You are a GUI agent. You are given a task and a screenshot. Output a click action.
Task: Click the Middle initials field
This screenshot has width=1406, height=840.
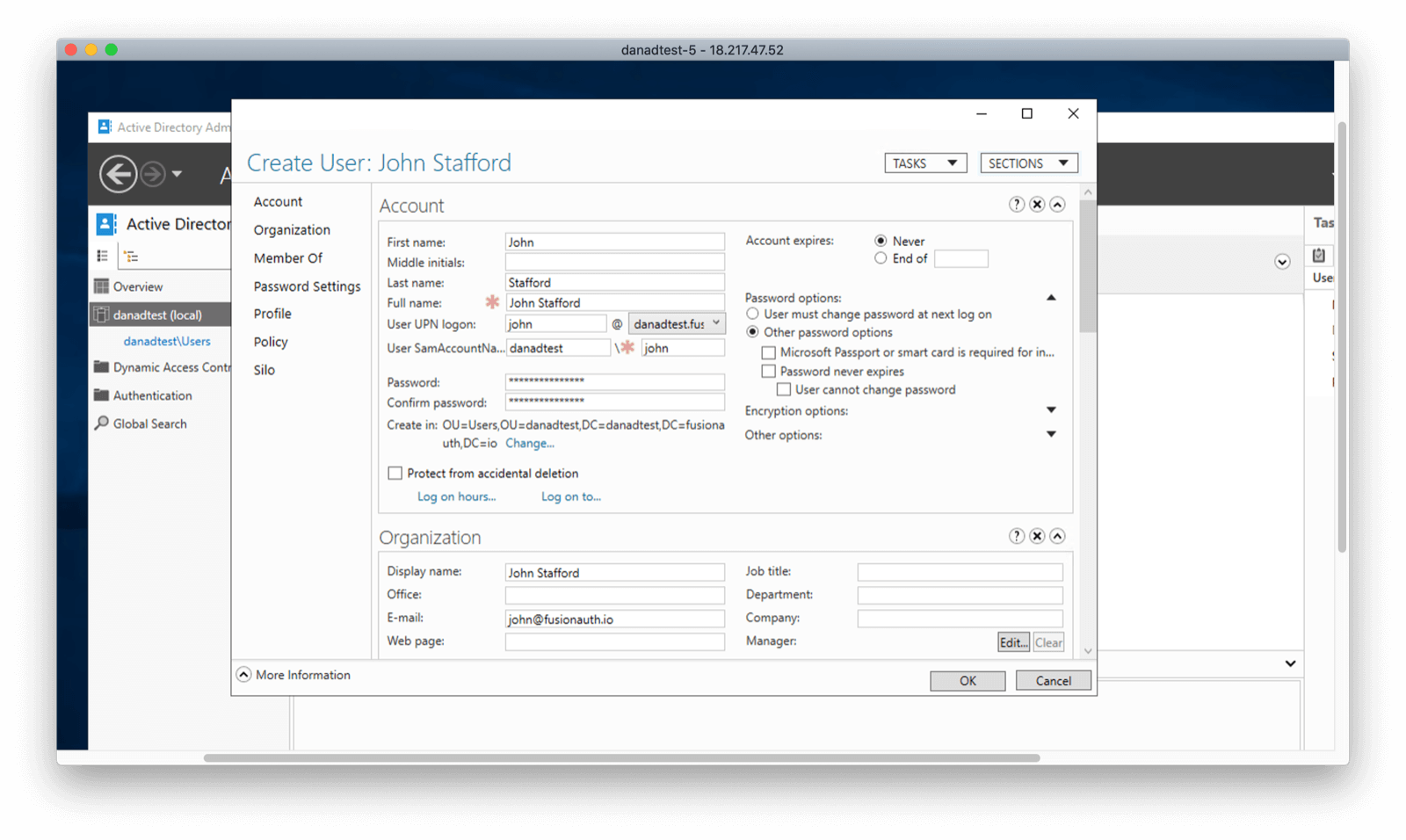coord(615,262)
